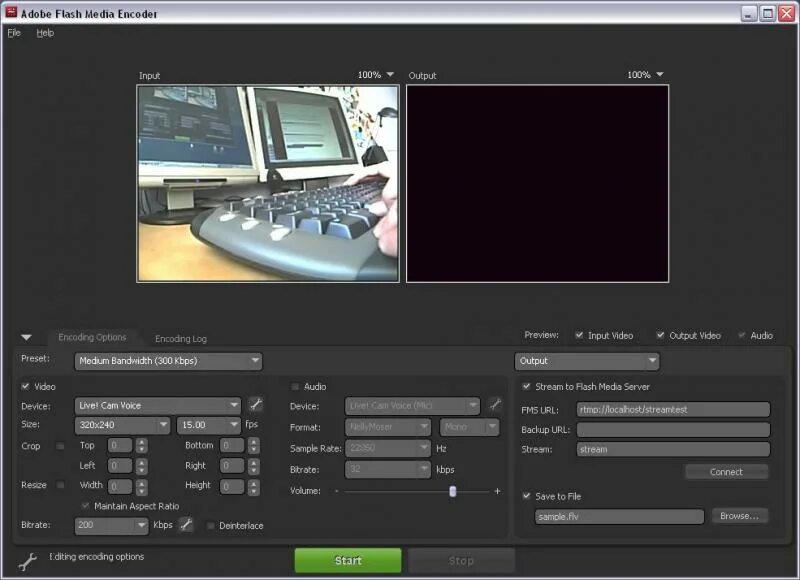The width and height of the screenshot is (800, 580).
Task: Open audio device settings wrench icon
Action: [x=494, y=405]
